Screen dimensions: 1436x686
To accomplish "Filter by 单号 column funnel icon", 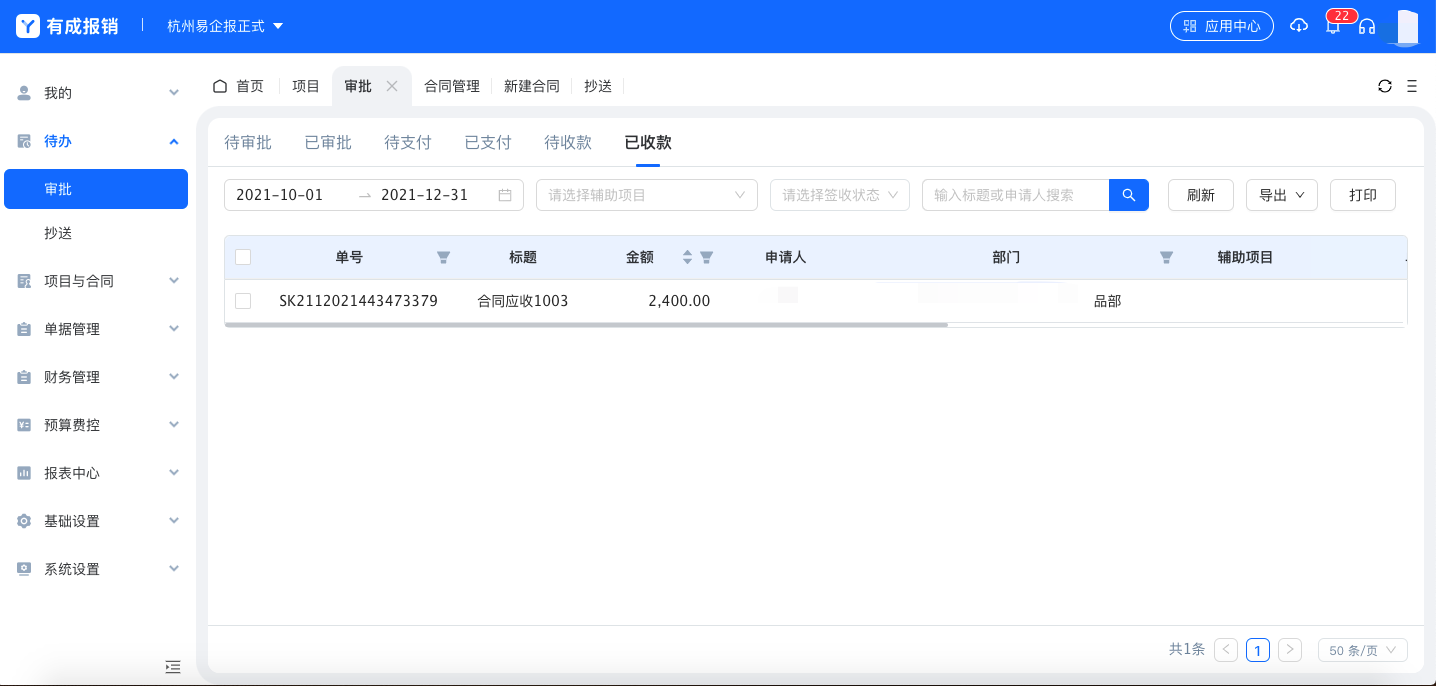I will [444, 257].
